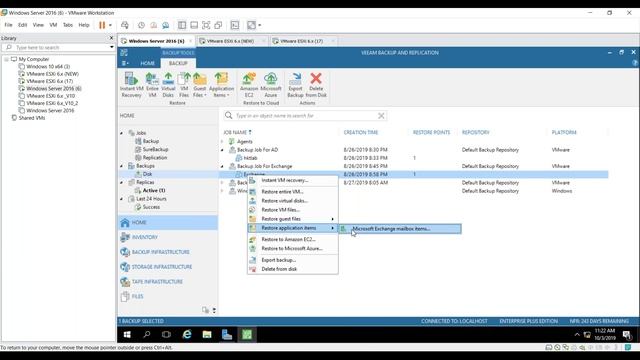Open Restore guest files submenu
Screen dimensions: 640x360
[292, 219]
